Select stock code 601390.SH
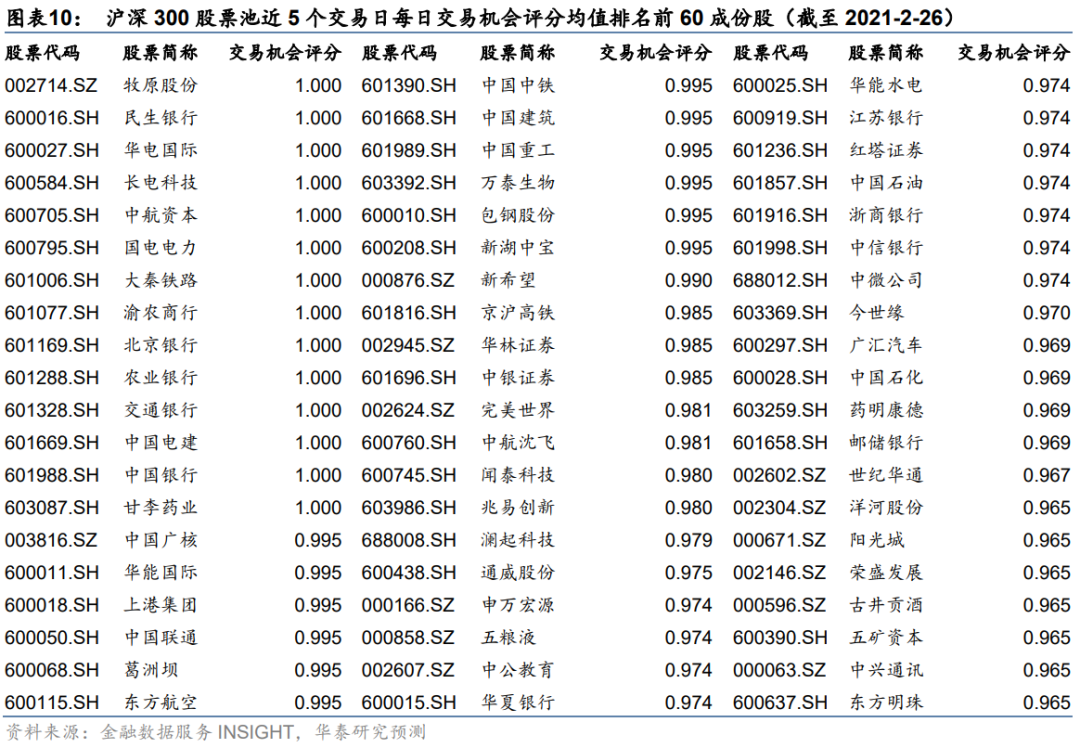 point(408,85)
